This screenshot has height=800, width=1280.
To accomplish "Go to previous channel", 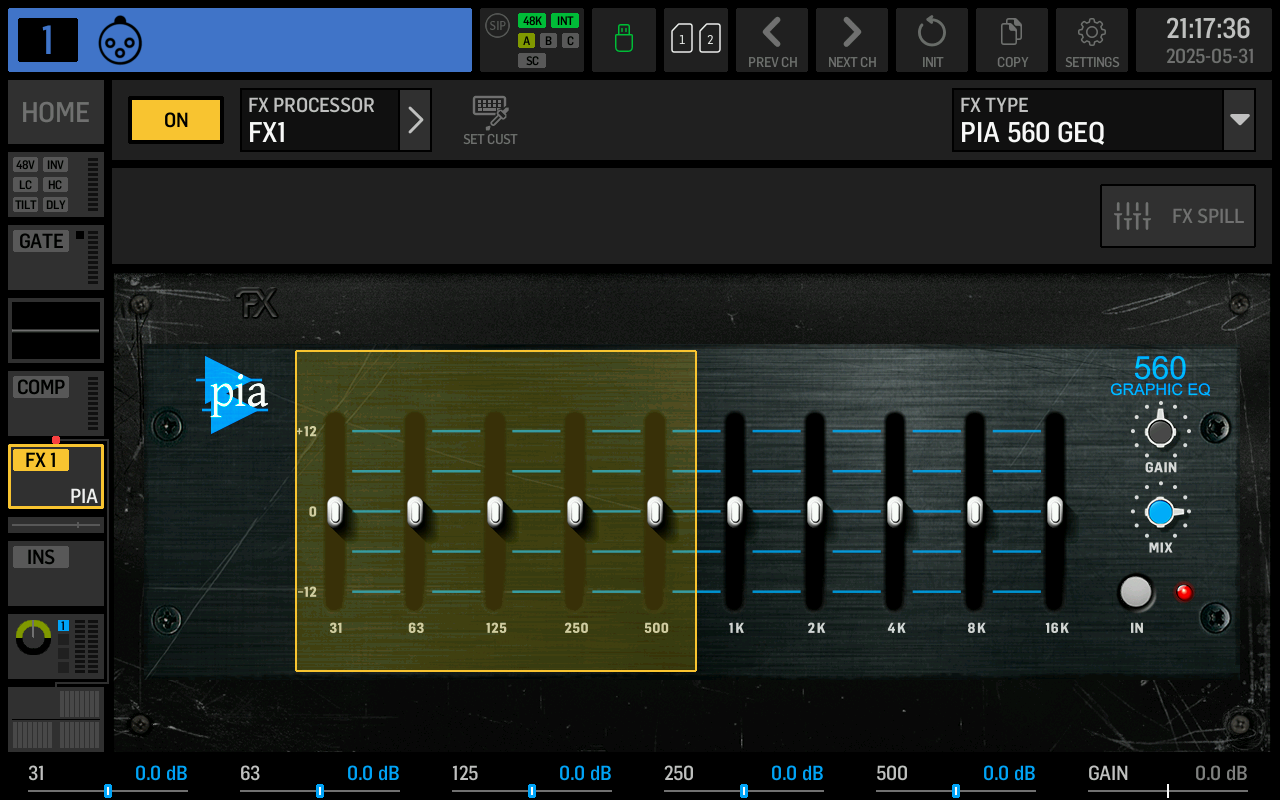I will click(772, 40).
